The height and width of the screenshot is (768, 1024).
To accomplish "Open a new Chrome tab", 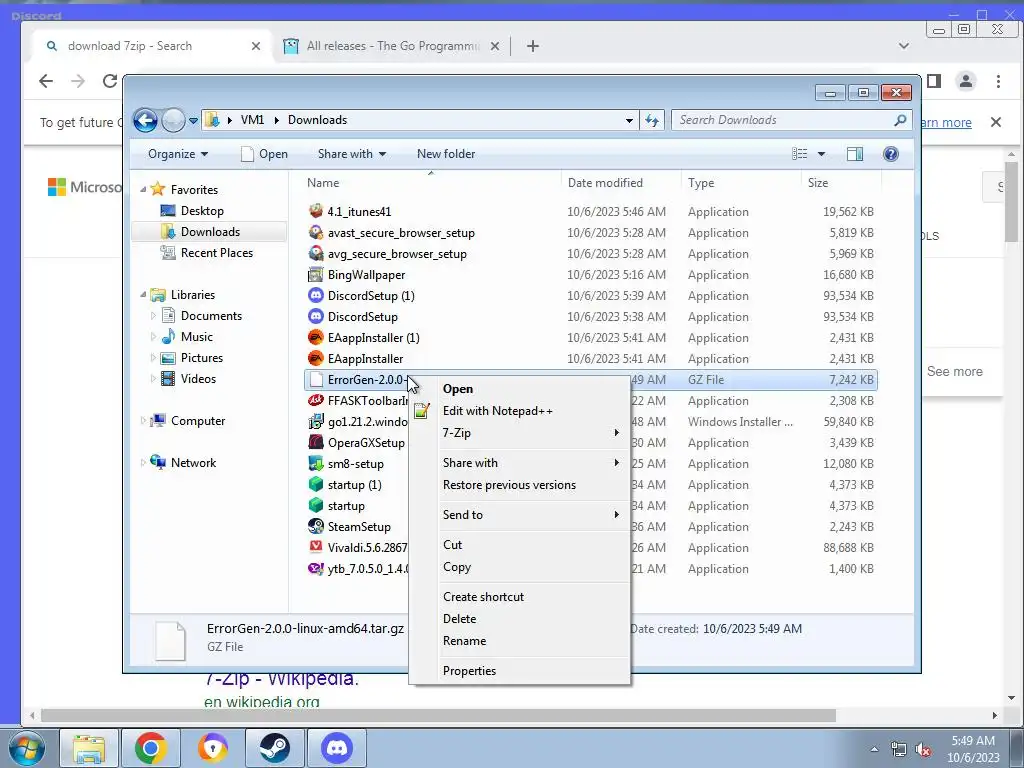I will click(x=533, y=46).
